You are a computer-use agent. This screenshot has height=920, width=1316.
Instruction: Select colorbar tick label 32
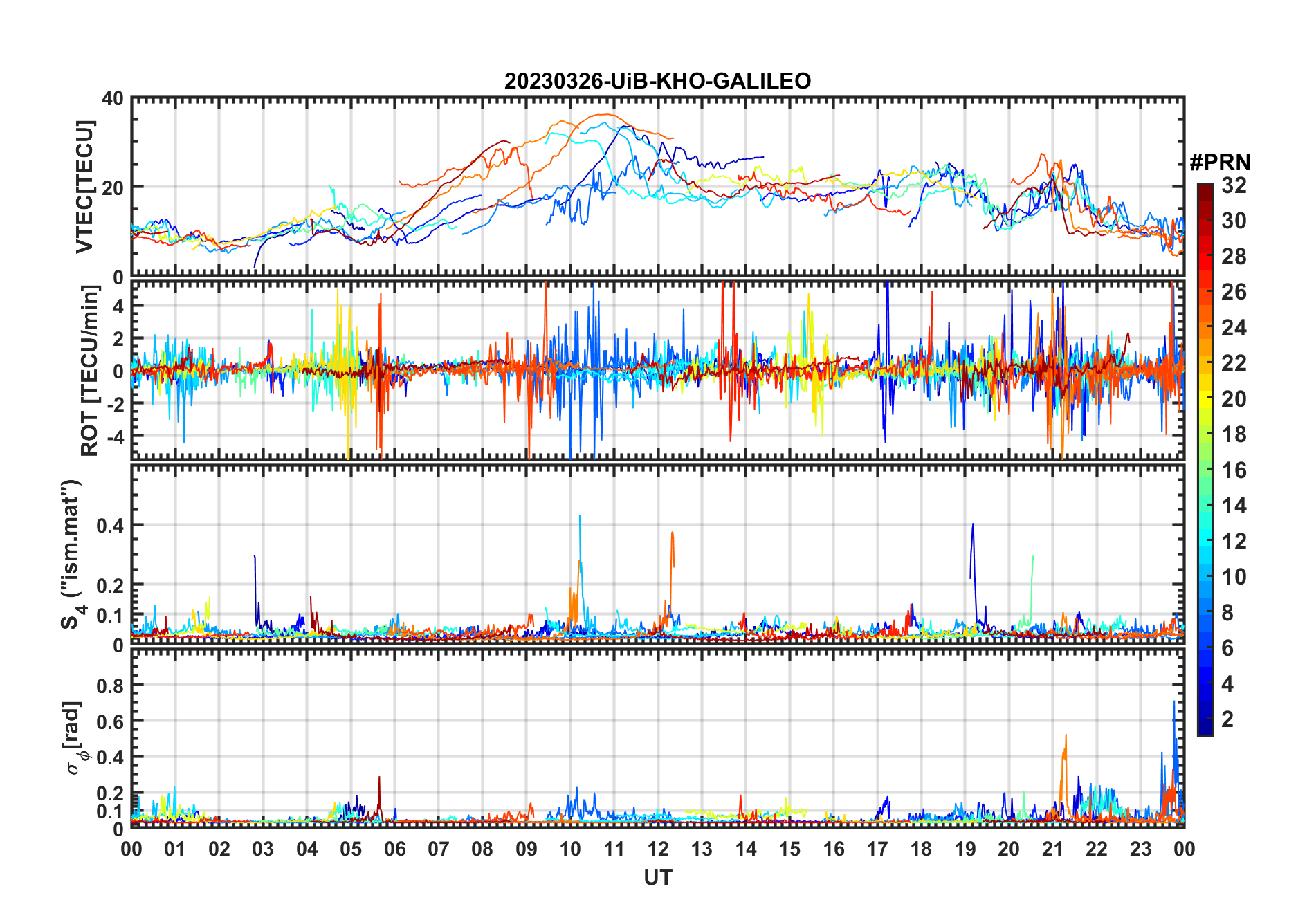[x=1234, y=185]
